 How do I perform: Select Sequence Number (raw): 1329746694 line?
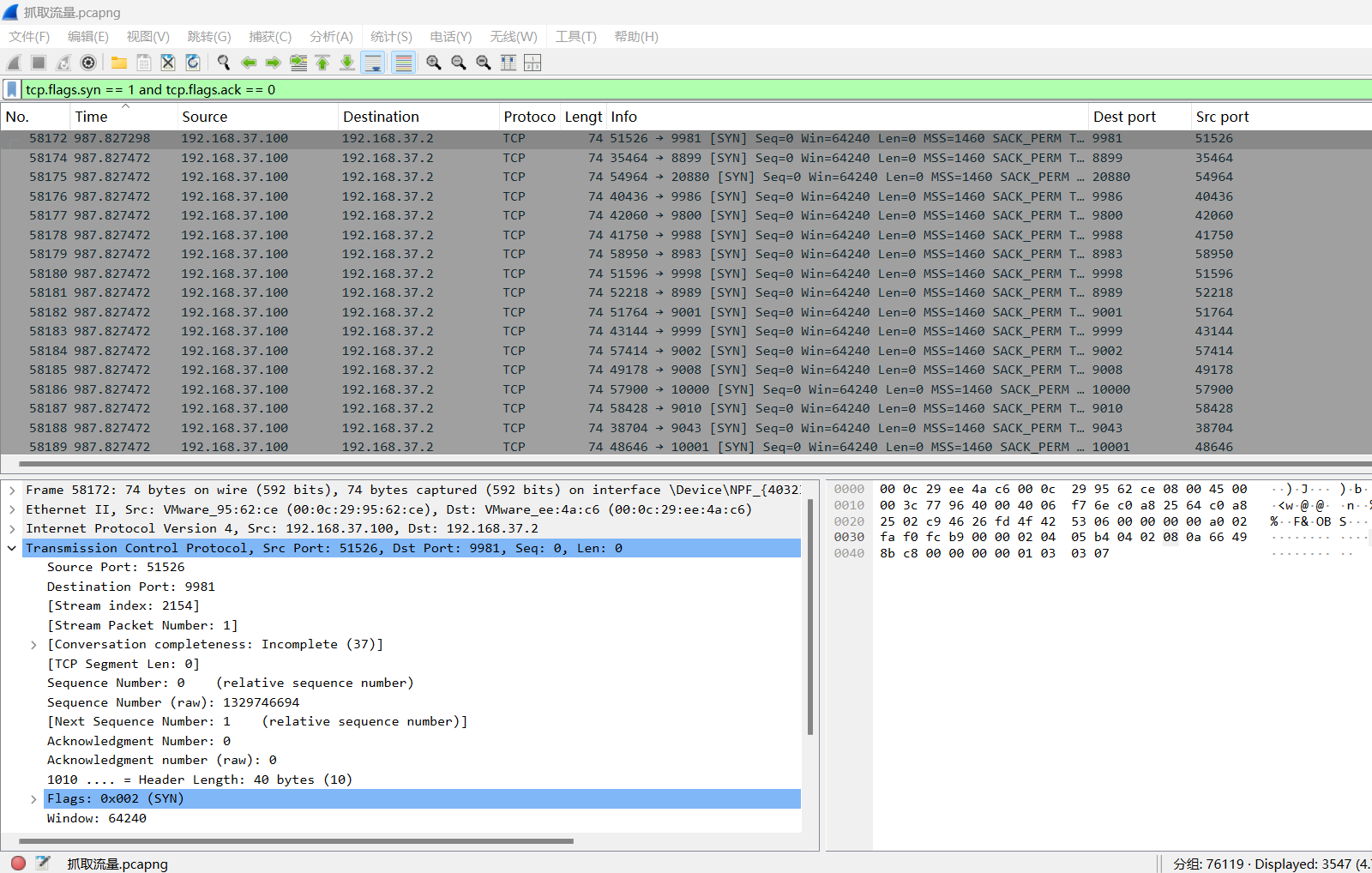(x=173, y=702)
